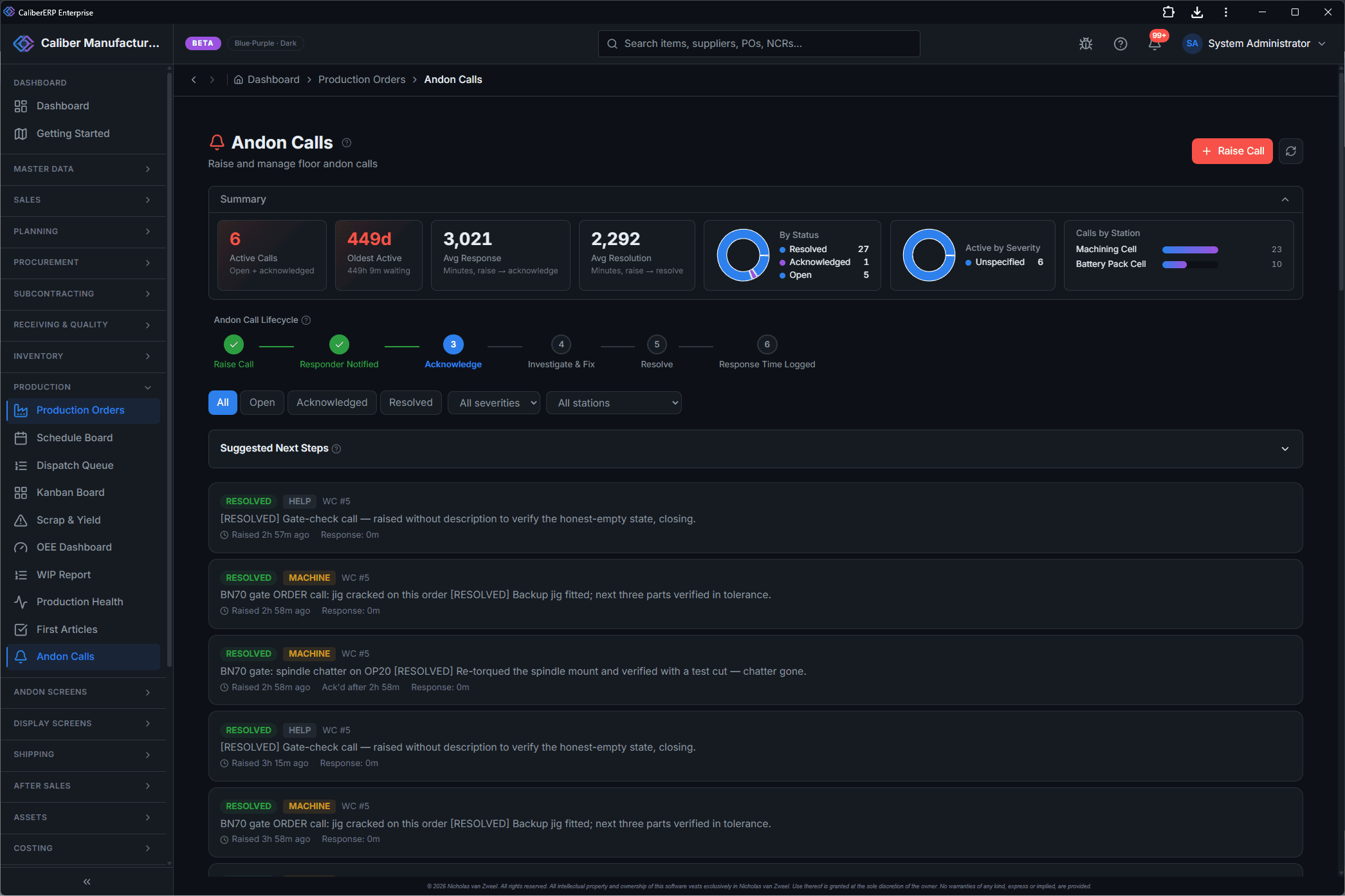Click info icon beside Suggested Next Steps

pos(336,449)
